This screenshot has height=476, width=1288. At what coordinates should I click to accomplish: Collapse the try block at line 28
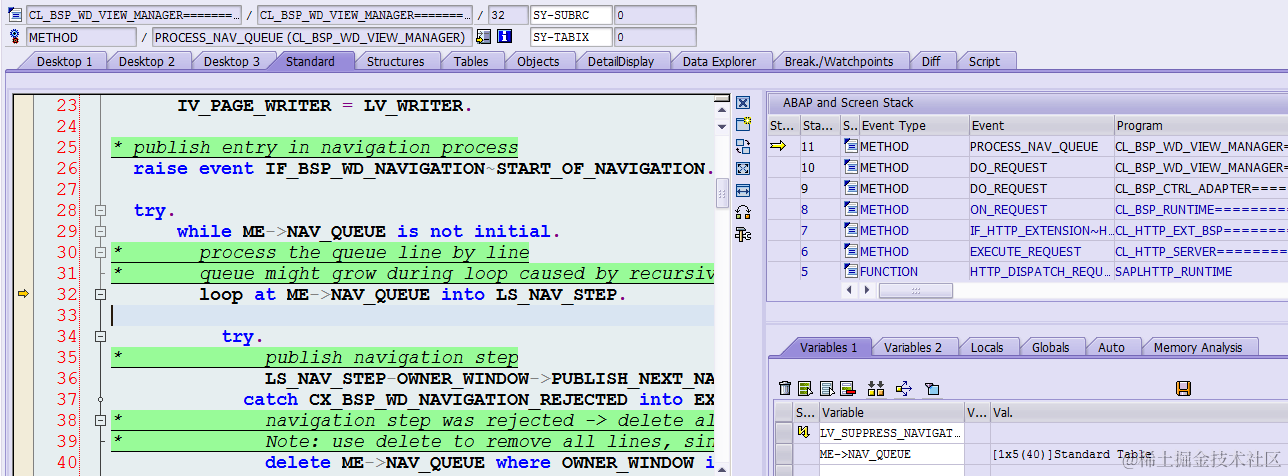tap(100, 211)
